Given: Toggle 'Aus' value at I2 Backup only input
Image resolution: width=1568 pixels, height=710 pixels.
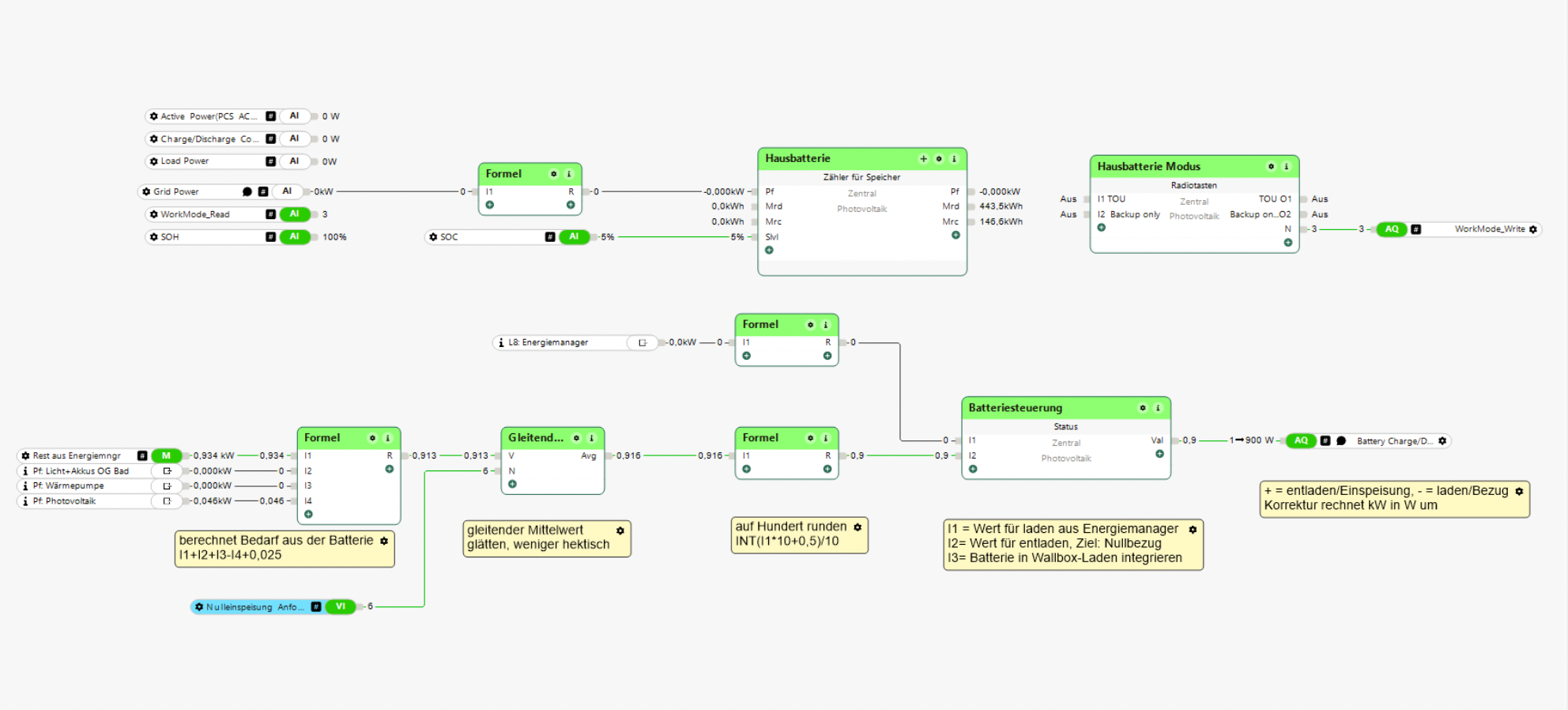Looking at the screenshot, I should [x=1069, y=214].
